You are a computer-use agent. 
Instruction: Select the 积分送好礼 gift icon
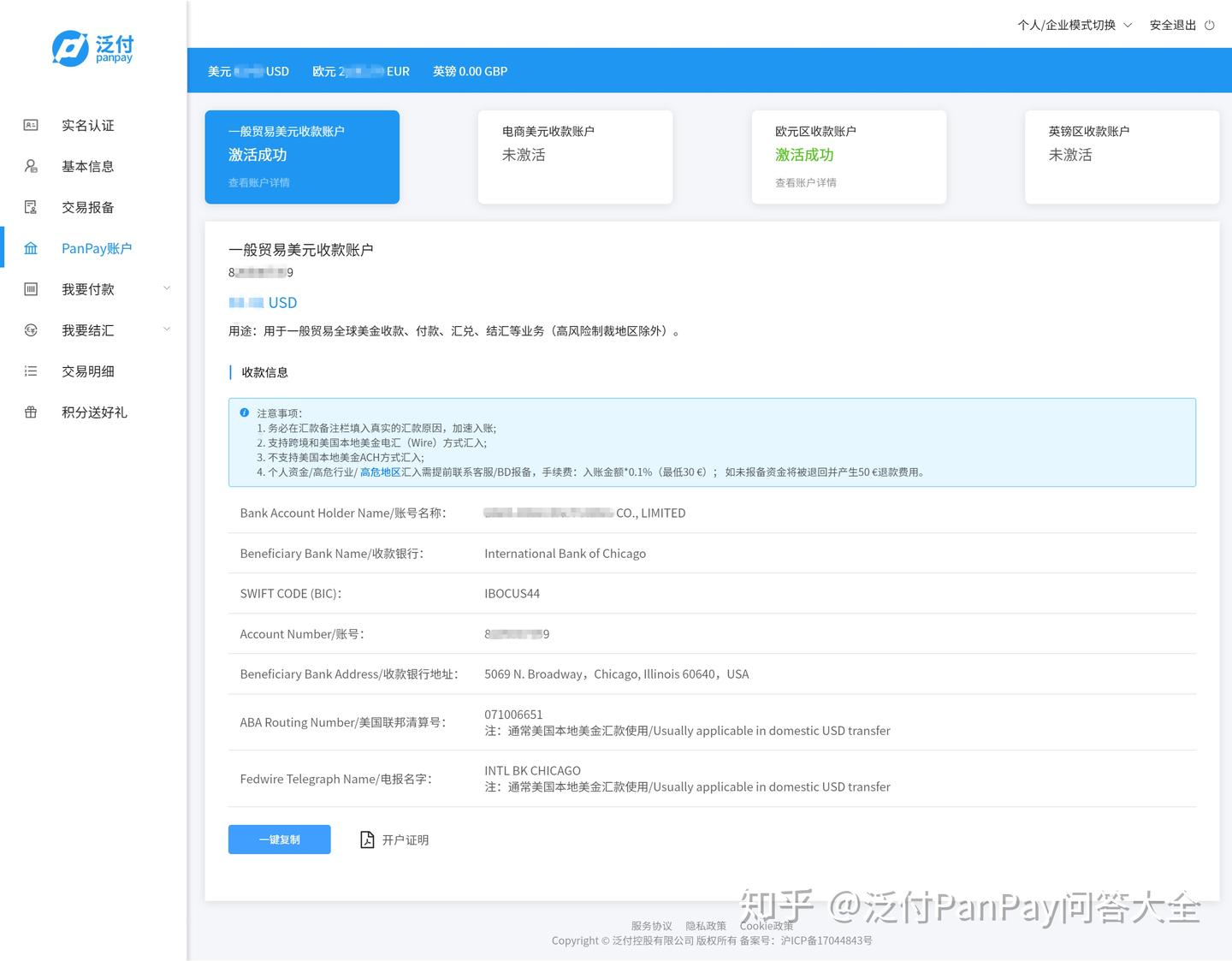30,412
